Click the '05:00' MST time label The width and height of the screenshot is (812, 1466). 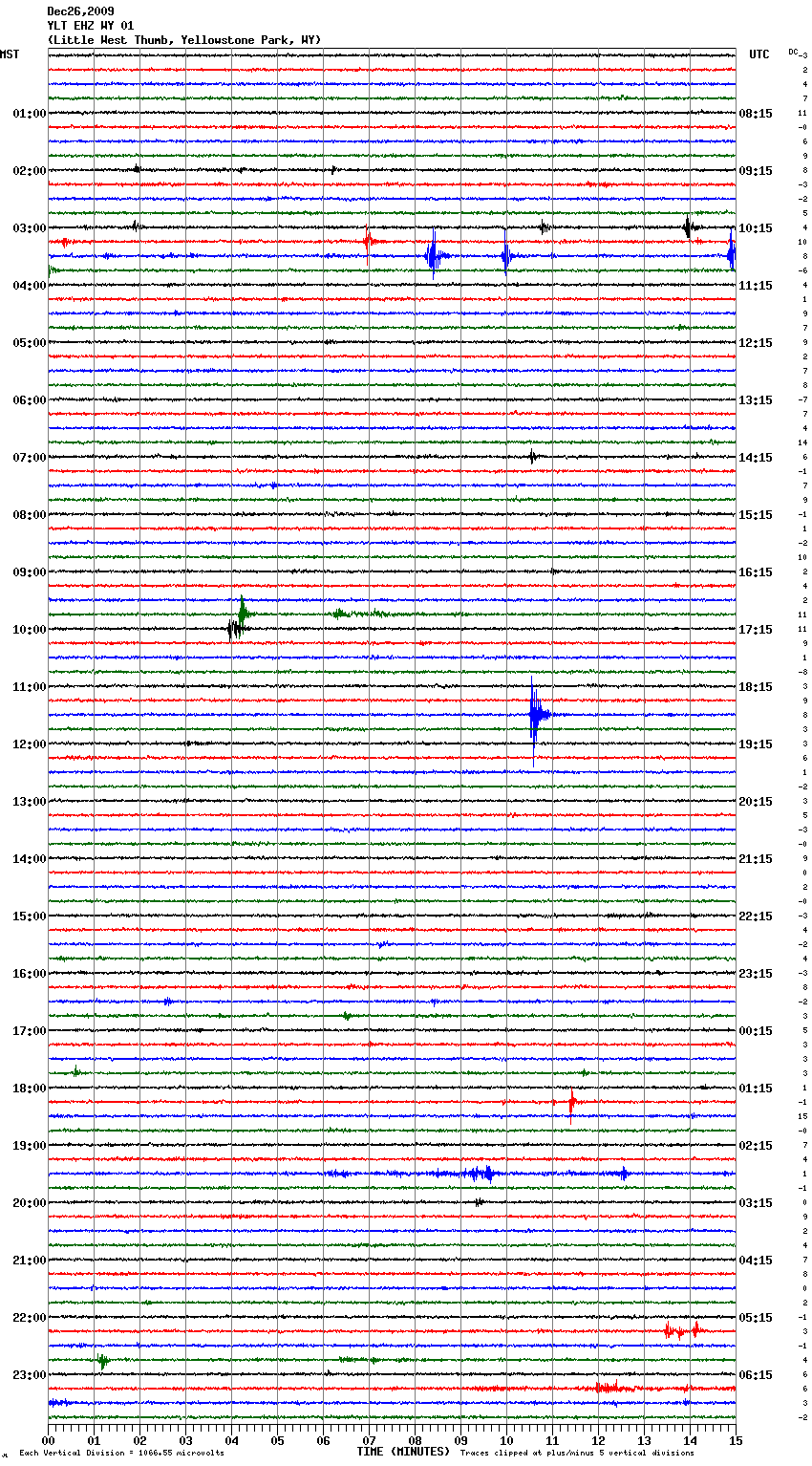tap(30, 343)
